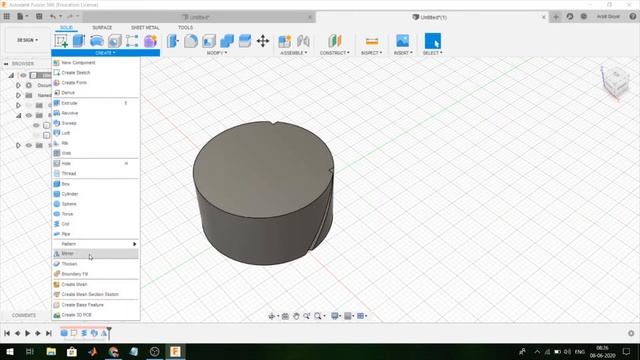Open Pattern submenu in Create menu
Screen dimensions: 640x360
(96, 244)
